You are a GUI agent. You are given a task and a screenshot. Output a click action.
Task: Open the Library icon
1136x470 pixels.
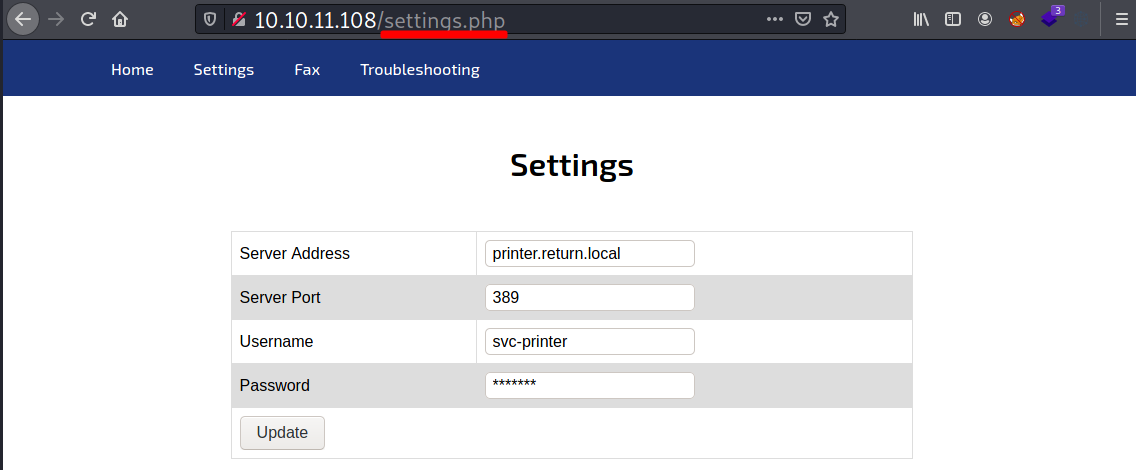[922, 19]
